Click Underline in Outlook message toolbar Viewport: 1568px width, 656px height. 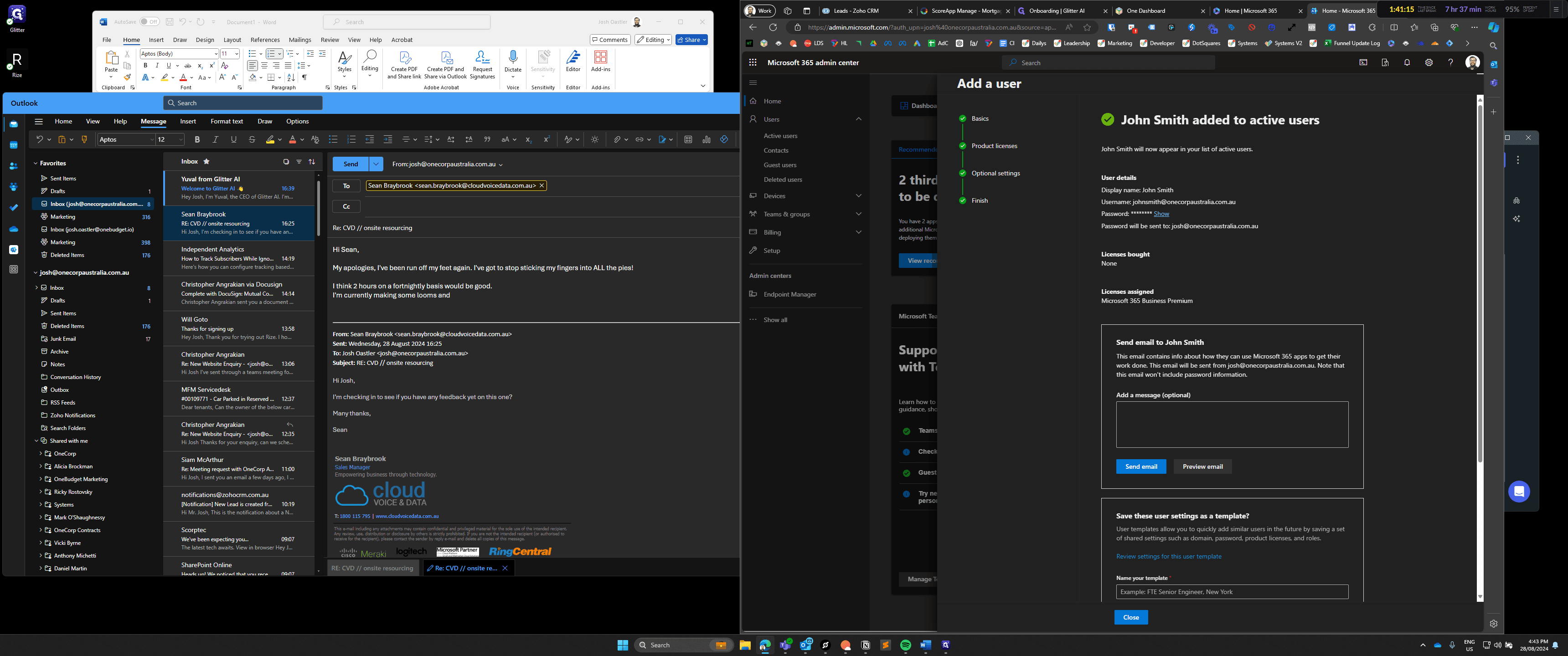click(x=234, y=139)
